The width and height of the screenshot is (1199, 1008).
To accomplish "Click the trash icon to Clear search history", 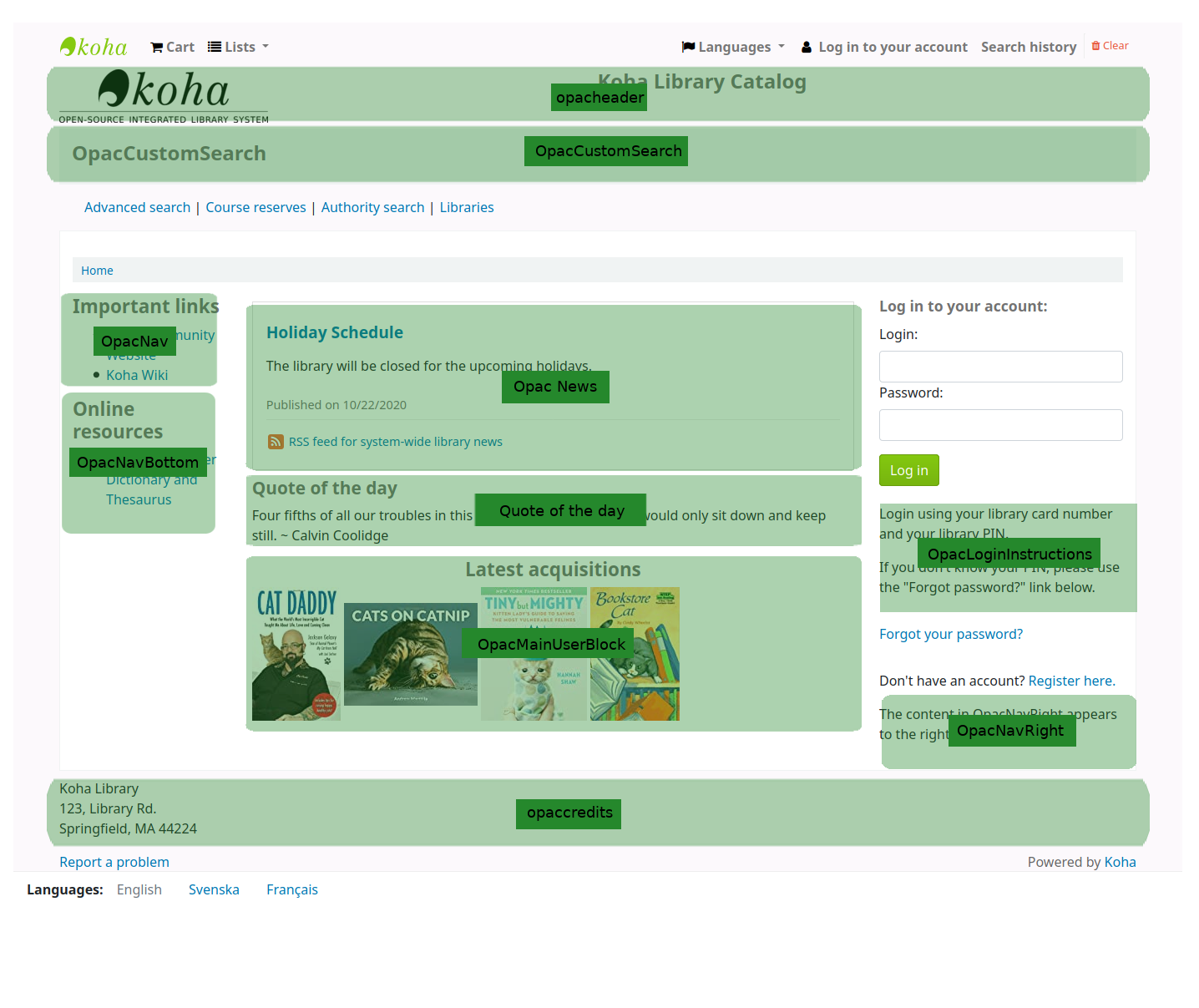I will (1095, 45).
